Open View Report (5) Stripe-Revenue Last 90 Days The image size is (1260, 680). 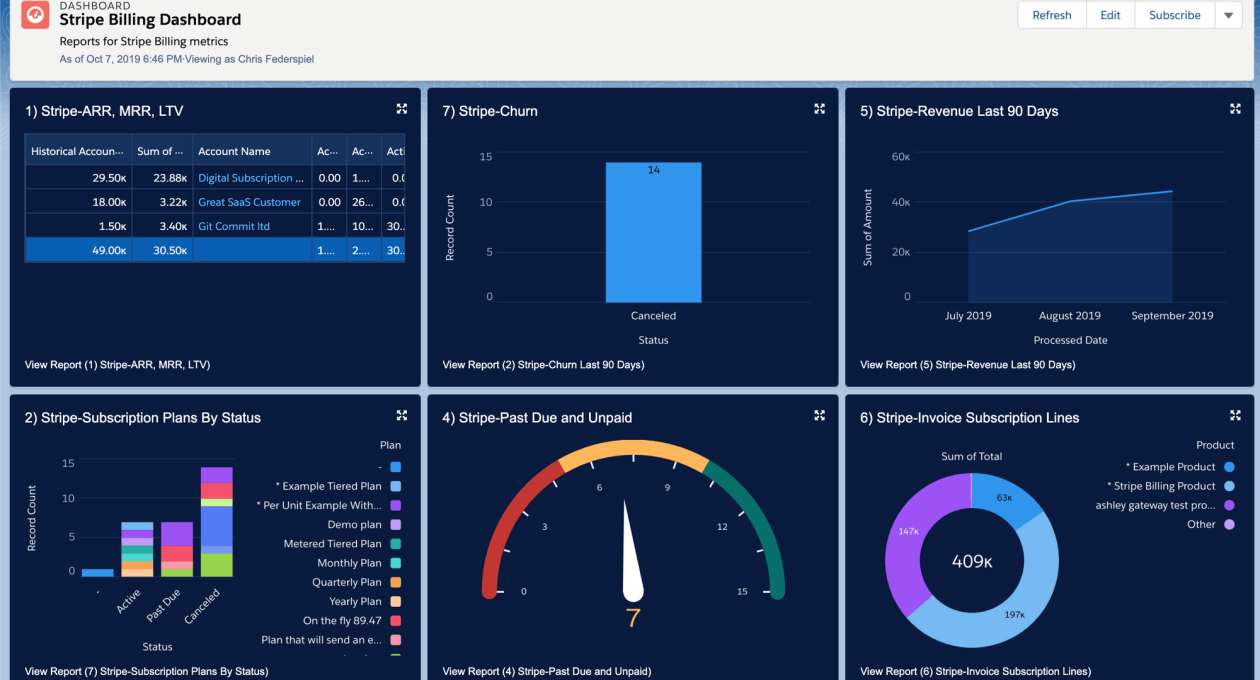tap(967, 365)
